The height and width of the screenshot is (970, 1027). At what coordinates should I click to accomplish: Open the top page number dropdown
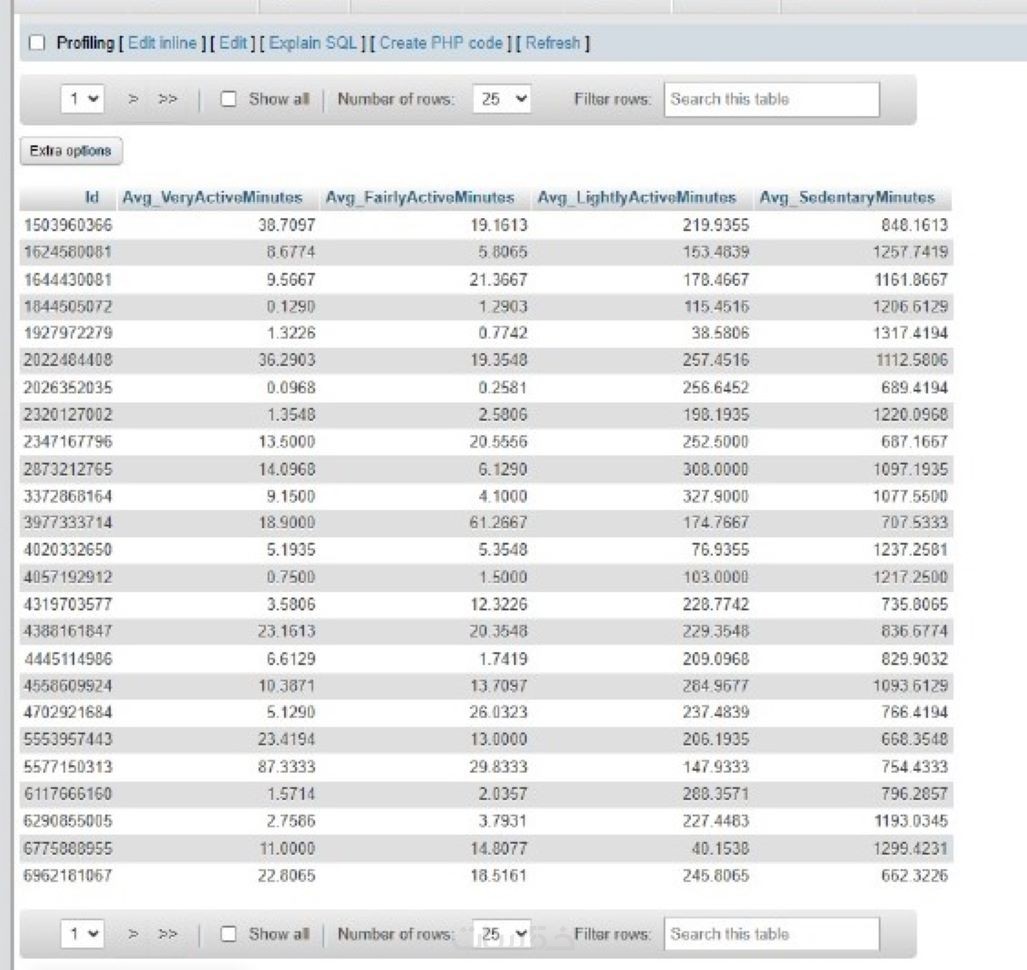pyautogui.click(x=83, y=99)
